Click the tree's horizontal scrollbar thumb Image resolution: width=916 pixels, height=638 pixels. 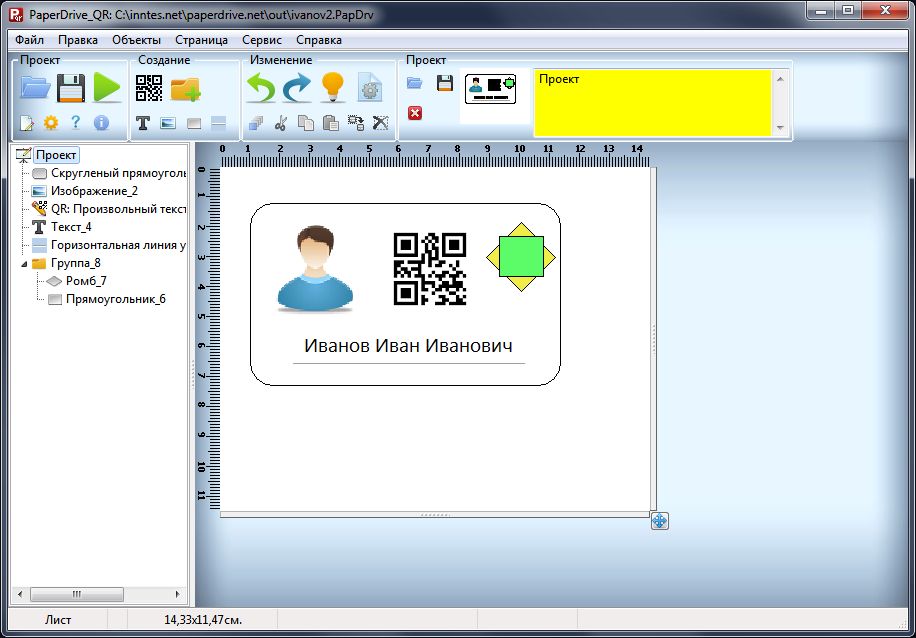tap(77, 595)
